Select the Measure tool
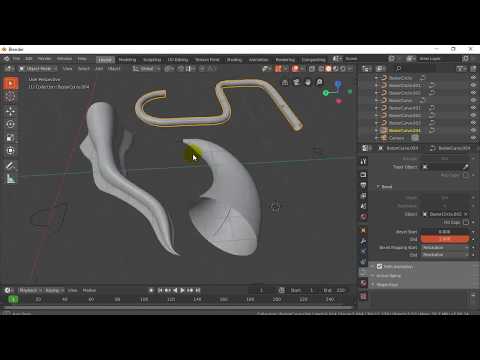The image size is (480, 360). point(10,179)
